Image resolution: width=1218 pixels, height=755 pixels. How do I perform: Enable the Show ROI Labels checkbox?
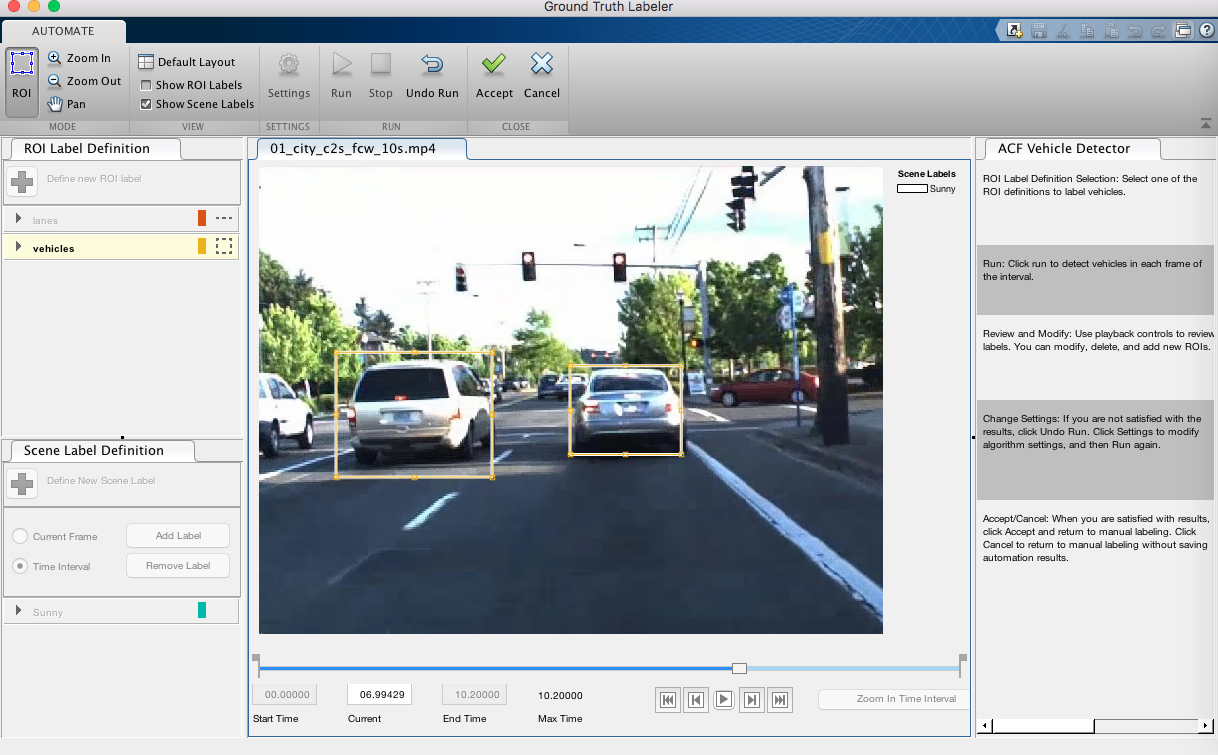pos(147,85)
